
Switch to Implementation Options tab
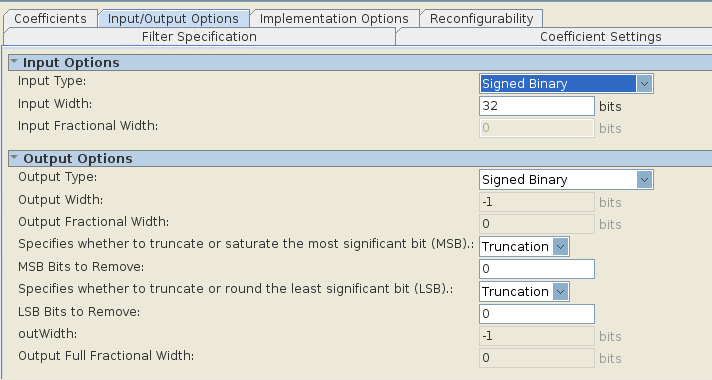tap(334, 19)
